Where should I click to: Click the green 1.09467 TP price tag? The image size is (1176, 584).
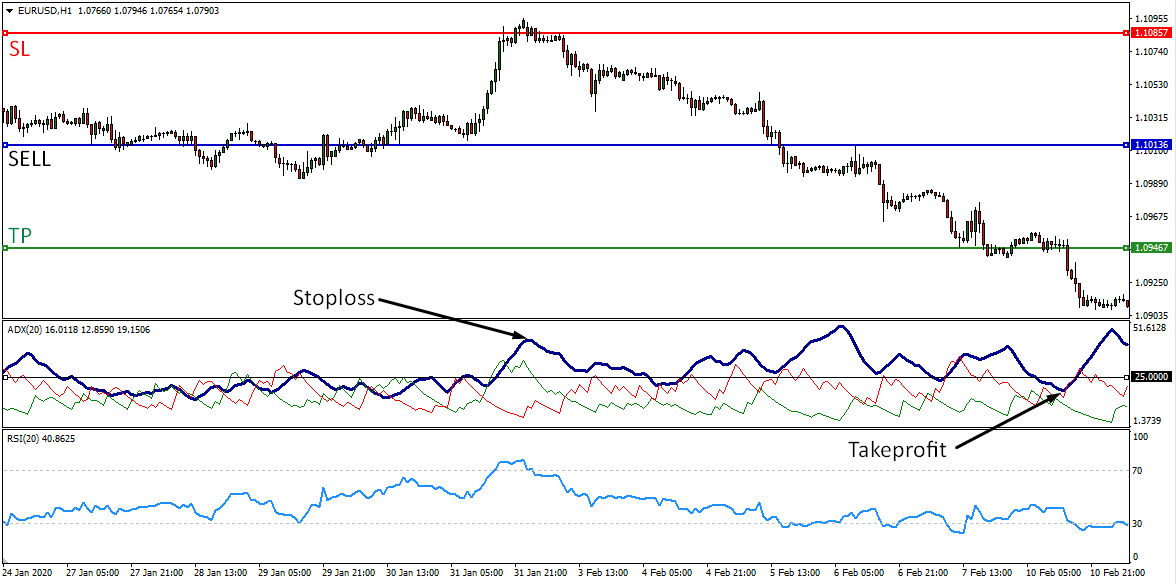click(x=1151, y=245)
